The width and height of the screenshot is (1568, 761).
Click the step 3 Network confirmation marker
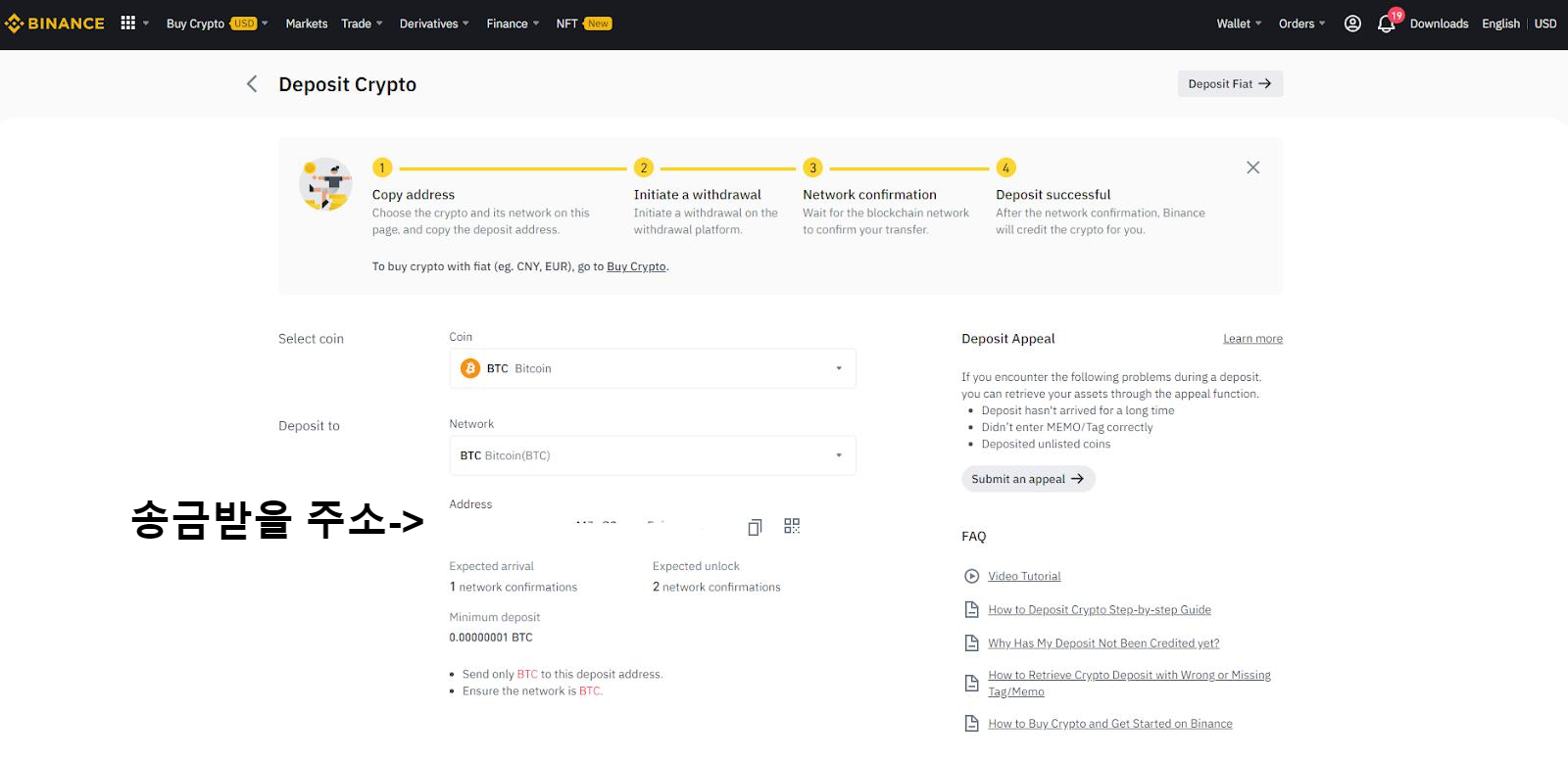812,167
